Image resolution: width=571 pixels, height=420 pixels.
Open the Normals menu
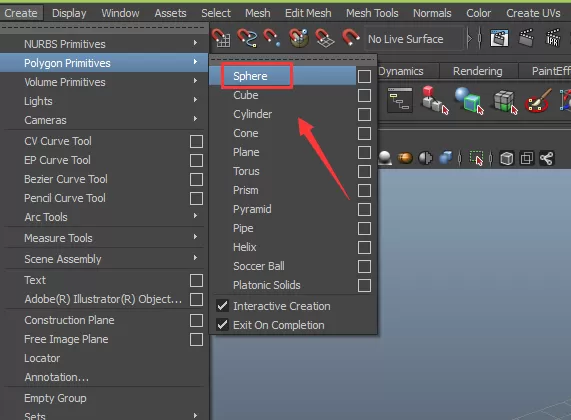(x=432, y=13)
